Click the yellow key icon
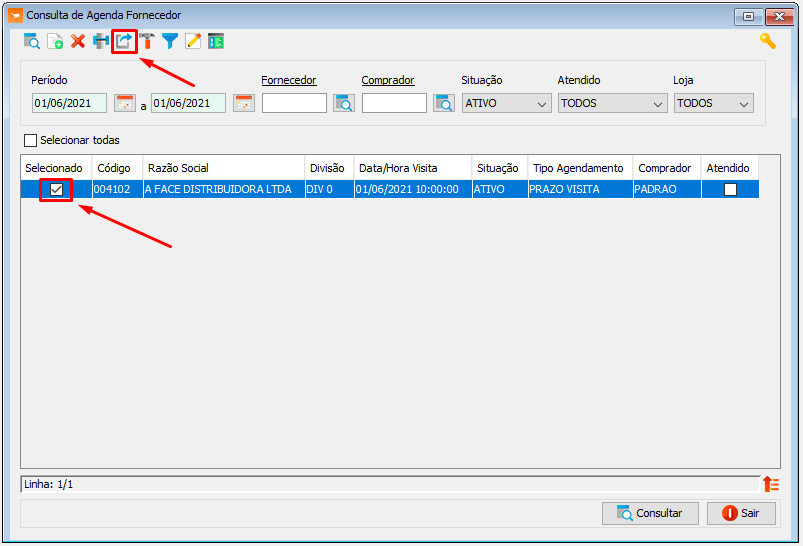This screenshot has height=546, width=803. (767, 41)
